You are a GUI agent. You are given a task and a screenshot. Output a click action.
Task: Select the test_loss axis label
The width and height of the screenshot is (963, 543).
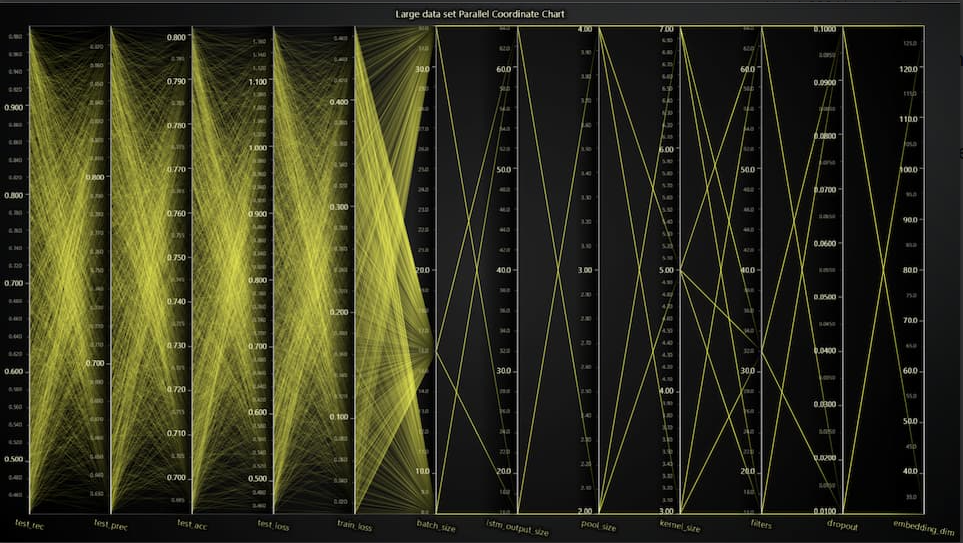pos(273,525)
